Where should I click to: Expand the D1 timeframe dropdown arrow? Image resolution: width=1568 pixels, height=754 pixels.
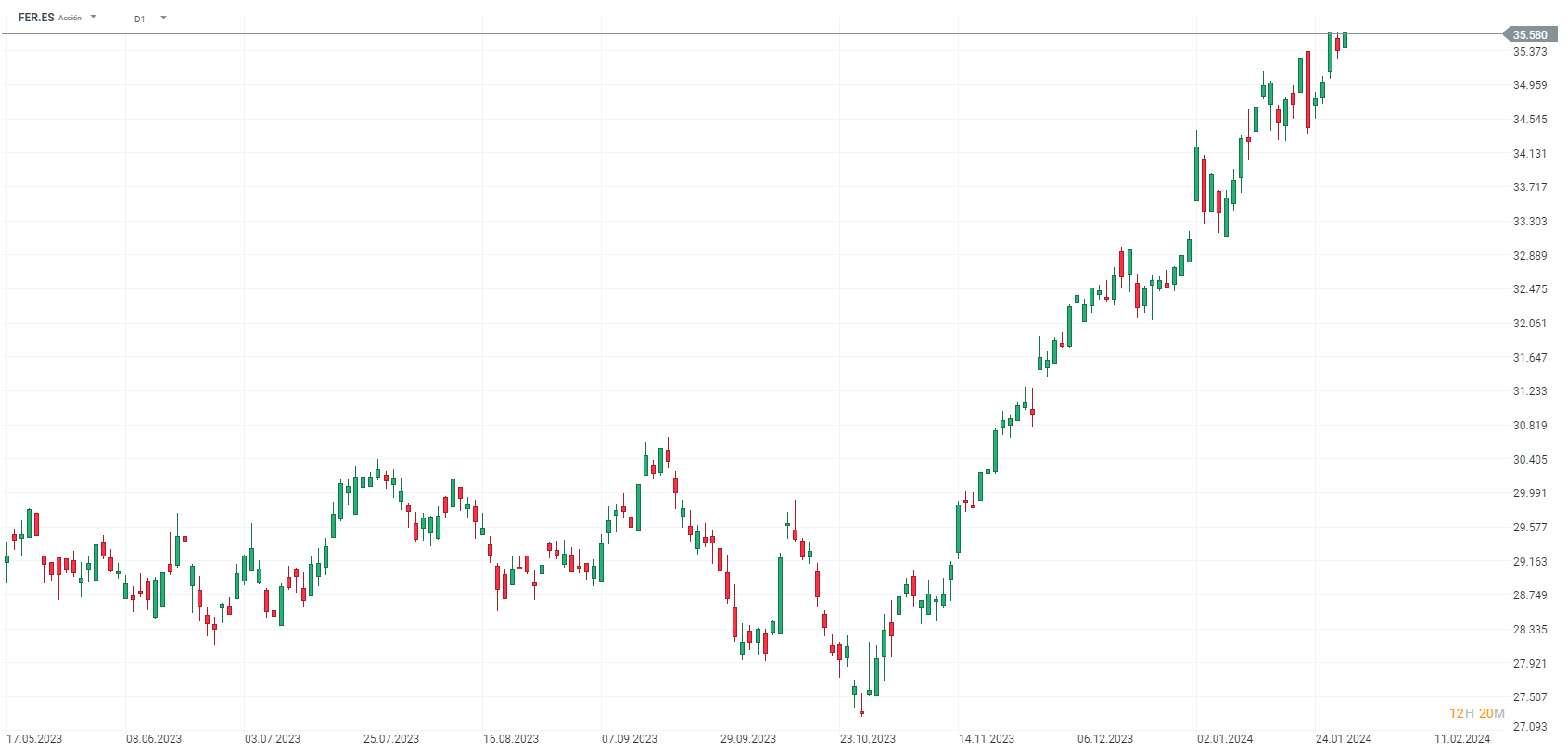click(x=164, y=17)
